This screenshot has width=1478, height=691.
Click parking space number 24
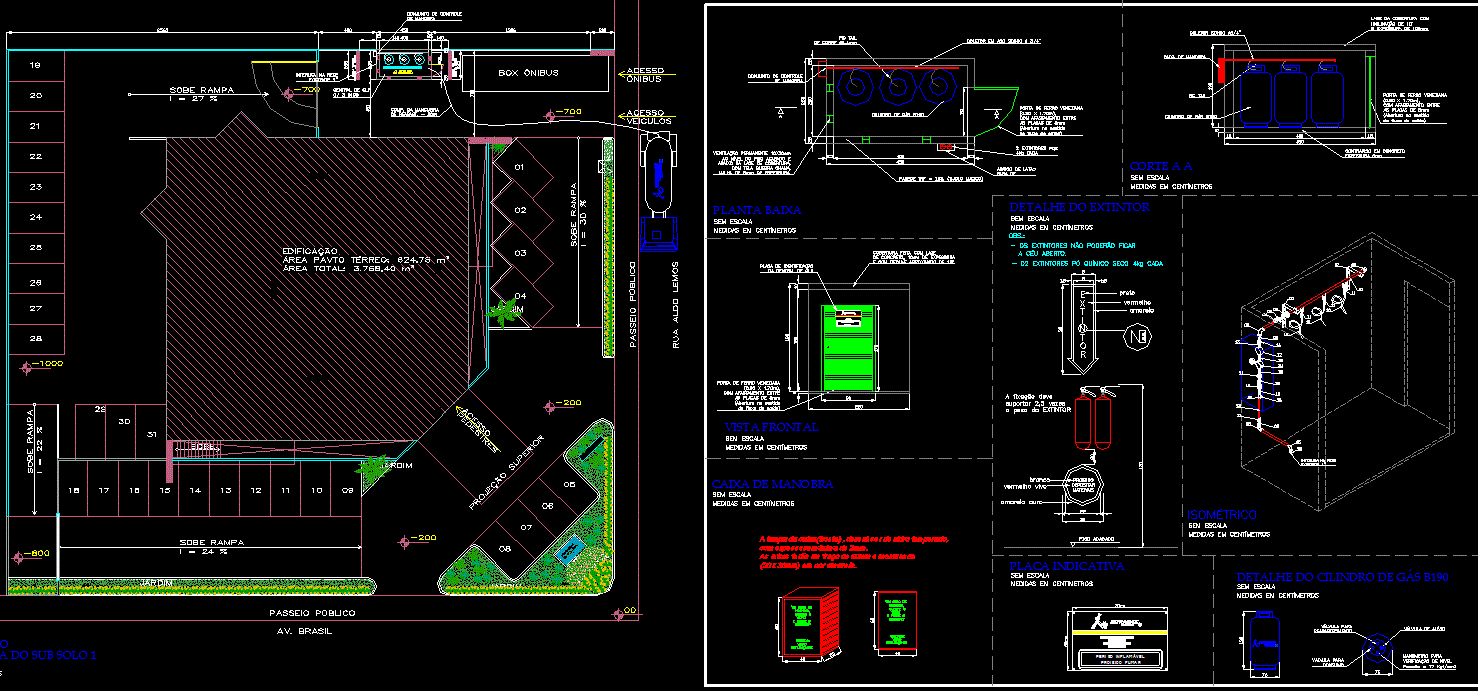coord(35,217)
